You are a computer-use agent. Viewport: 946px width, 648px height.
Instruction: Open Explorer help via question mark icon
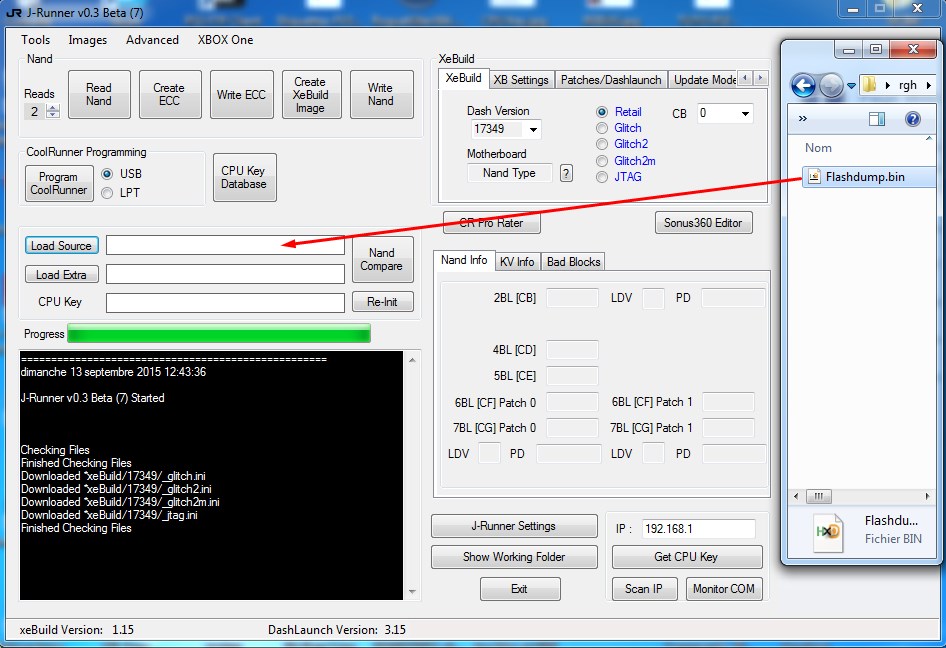(912, 119)
